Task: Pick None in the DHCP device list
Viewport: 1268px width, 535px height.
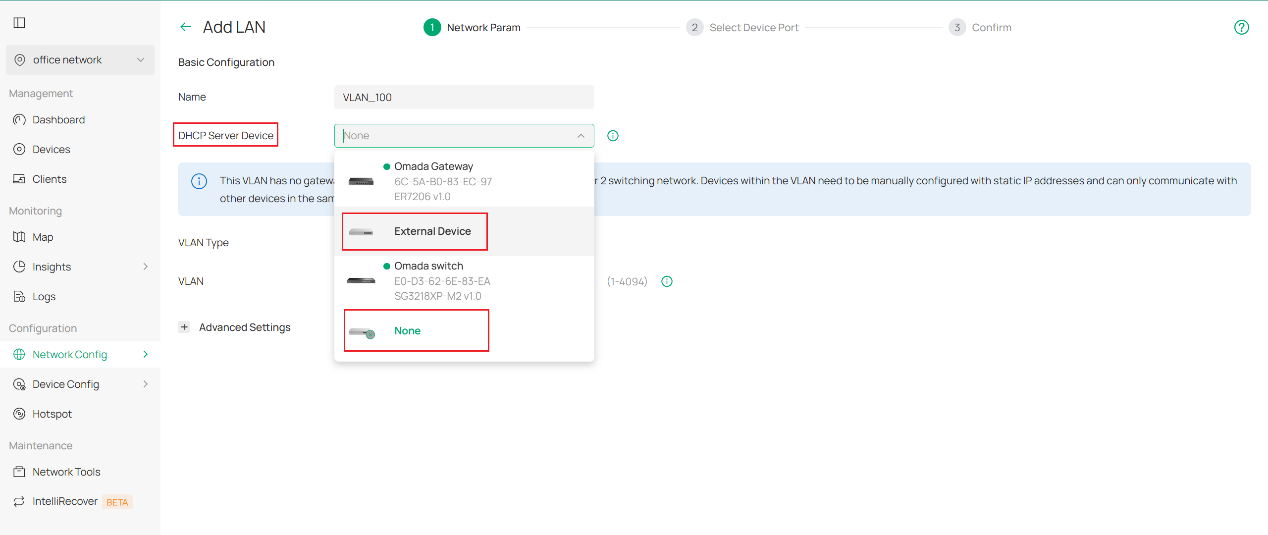Action: [408, 331]
